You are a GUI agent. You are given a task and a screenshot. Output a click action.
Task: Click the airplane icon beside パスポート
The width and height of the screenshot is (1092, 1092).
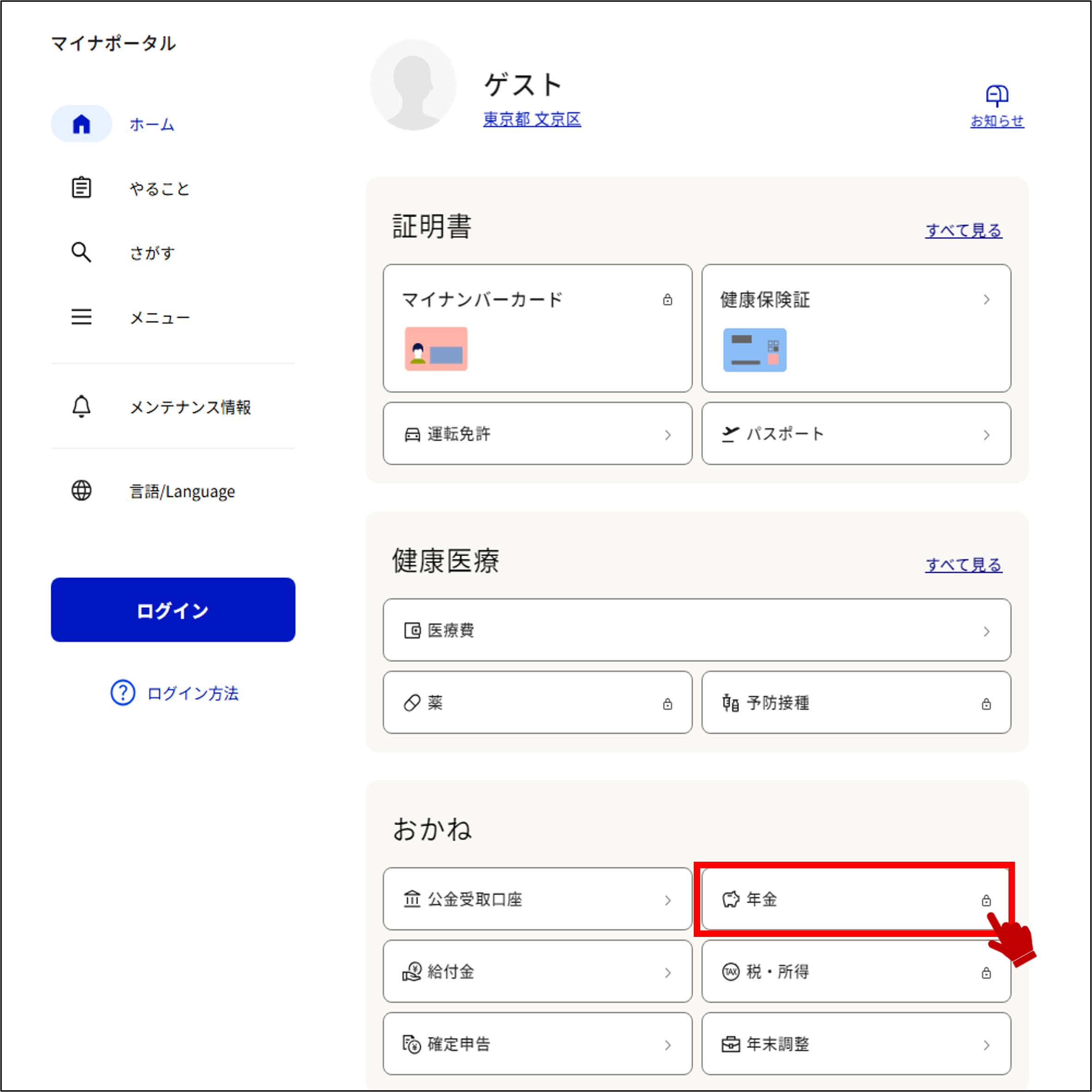pyautogui.click(x=730, y=434)
